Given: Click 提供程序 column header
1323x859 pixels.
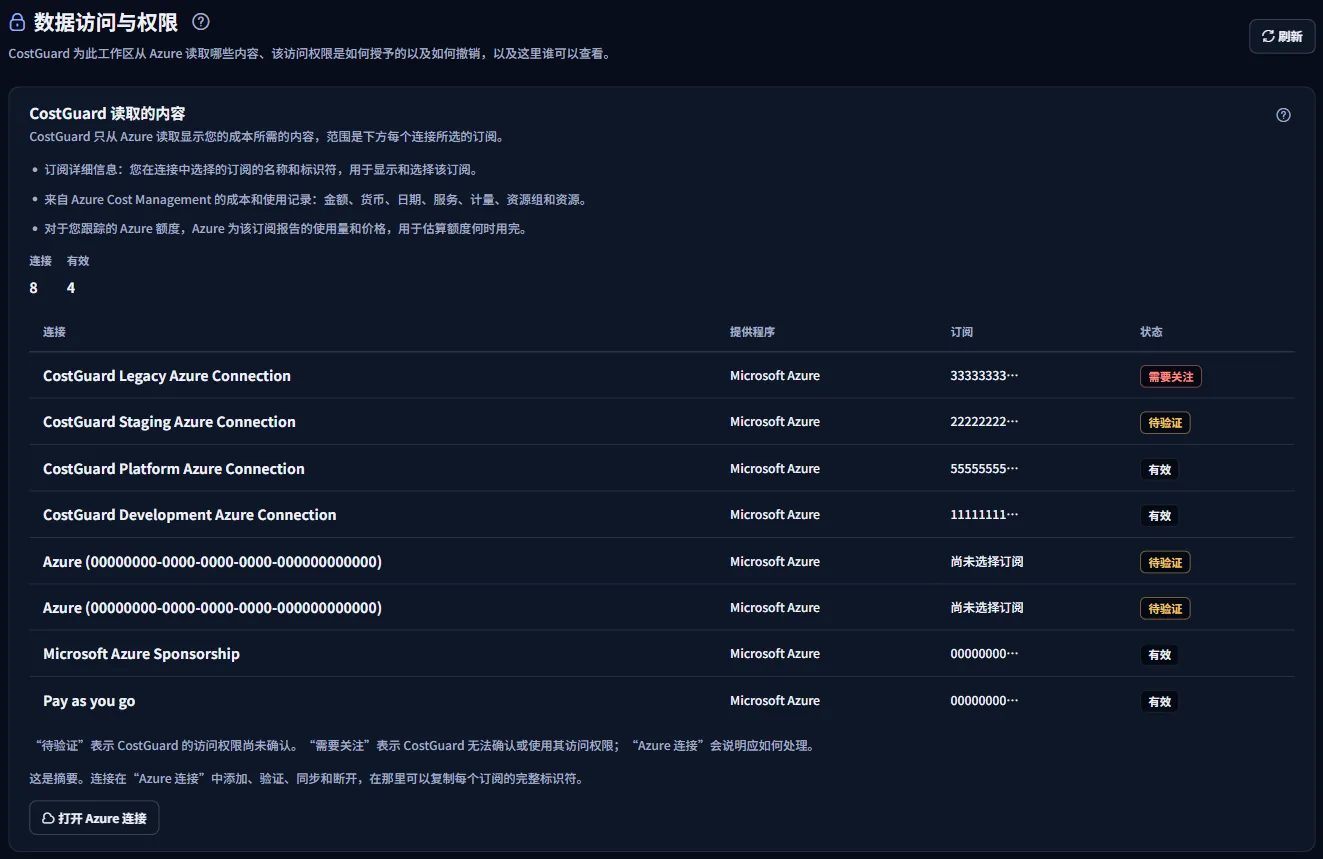Looking at the screenshot, I should (x=752, y=332).
